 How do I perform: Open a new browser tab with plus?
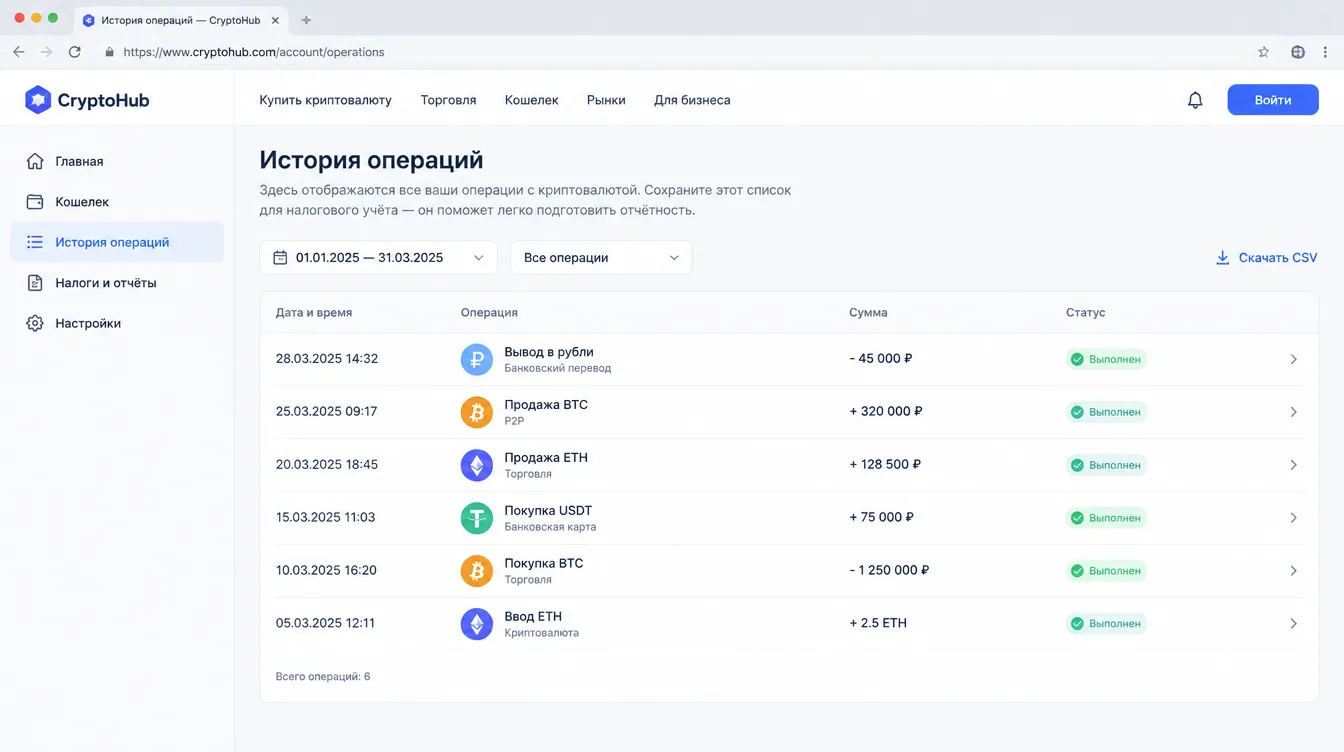pos(306,20)
